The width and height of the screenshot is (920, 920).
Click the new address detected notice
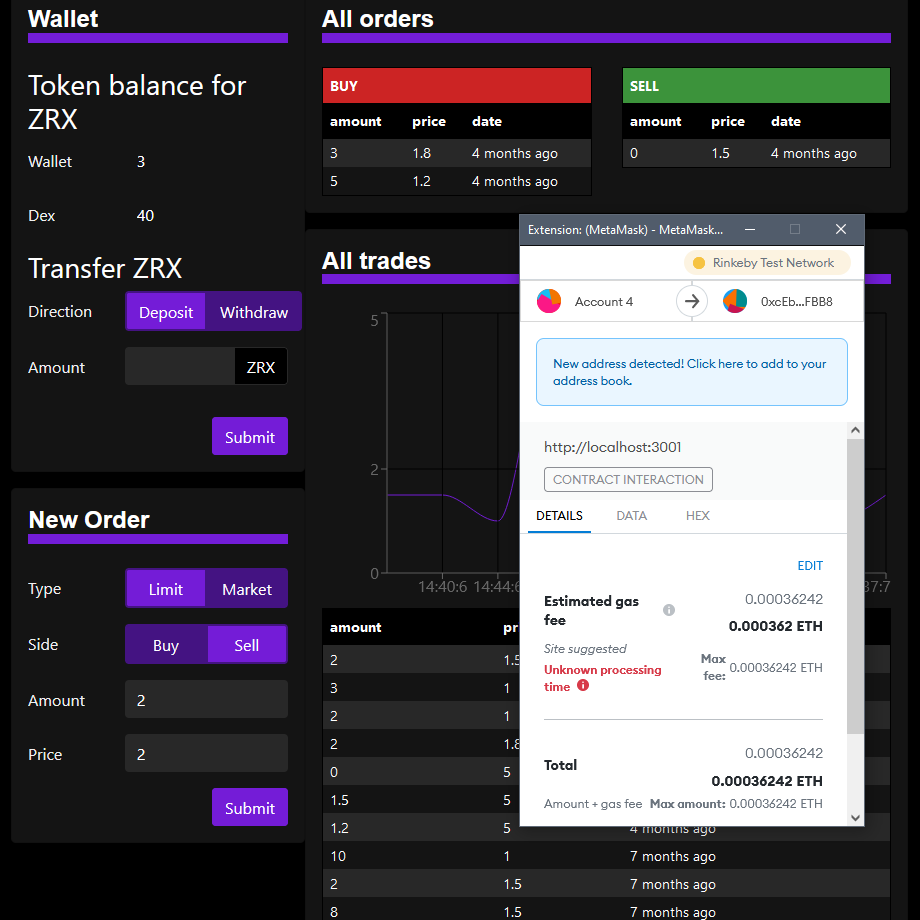(691, 372)
